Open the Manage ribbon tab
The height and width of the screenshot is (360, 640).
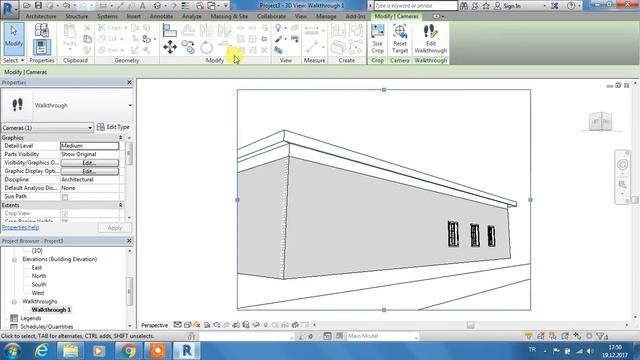click(x=326, y=16)
